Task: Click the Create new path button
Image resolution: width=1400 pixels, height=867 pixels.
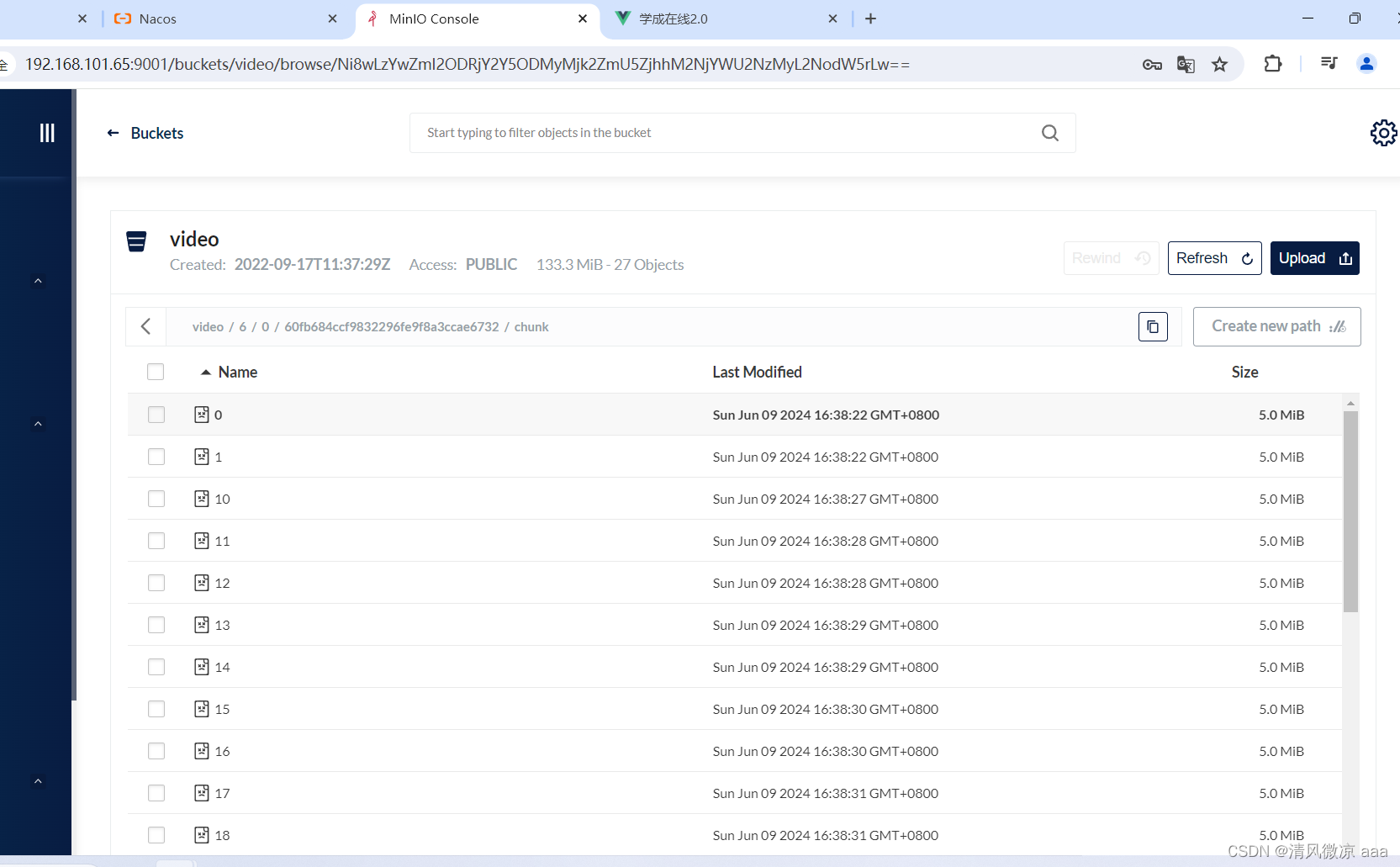Action: tap(1277, 326)
